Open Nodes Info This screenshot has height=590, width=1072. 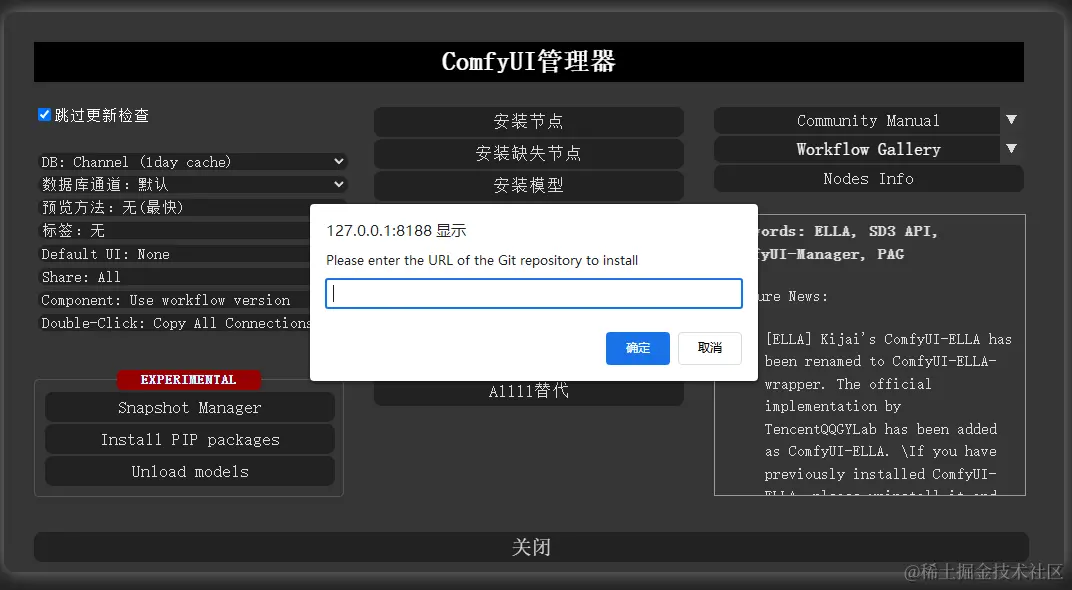(868, 179)
